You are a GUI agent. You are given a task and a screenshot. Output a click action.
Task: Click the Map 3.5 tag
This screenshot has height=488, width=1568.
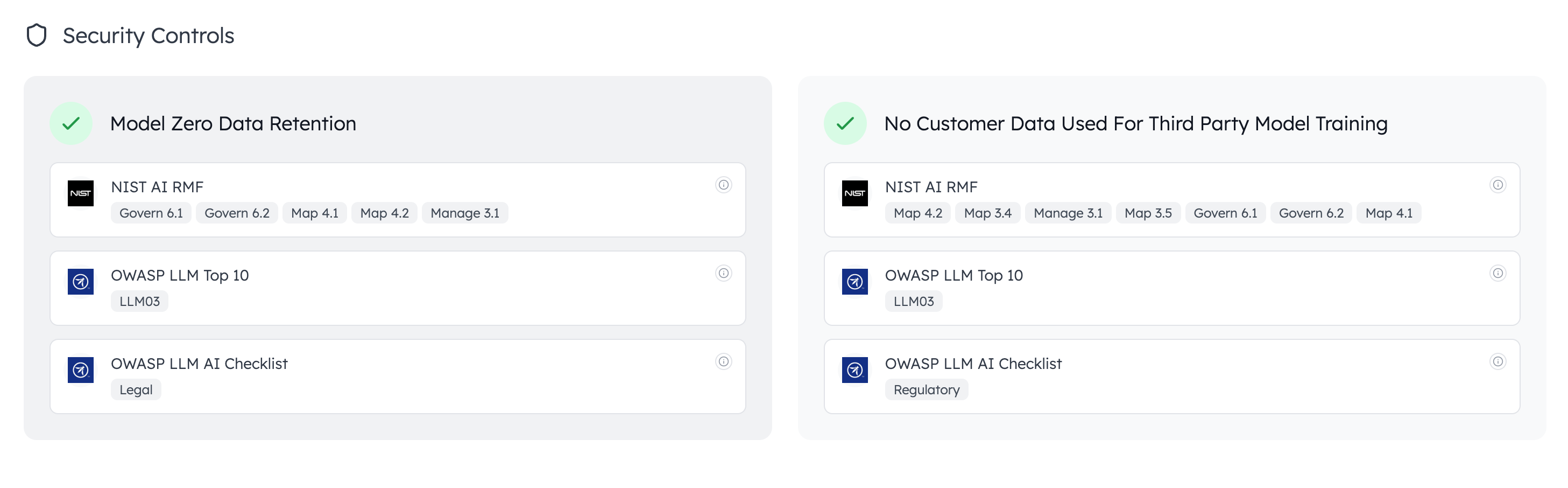[1147, 213]
